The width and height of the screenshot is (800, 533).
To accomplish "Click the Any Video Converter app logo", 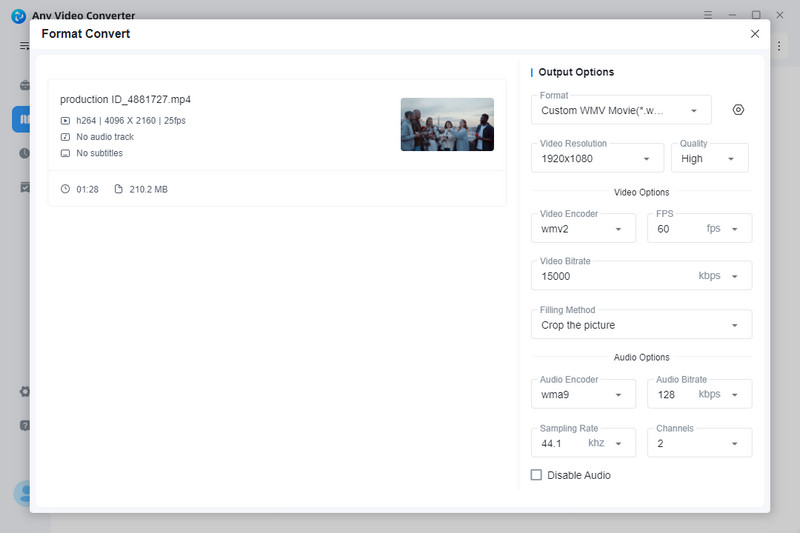I will (x=18, y=16).
